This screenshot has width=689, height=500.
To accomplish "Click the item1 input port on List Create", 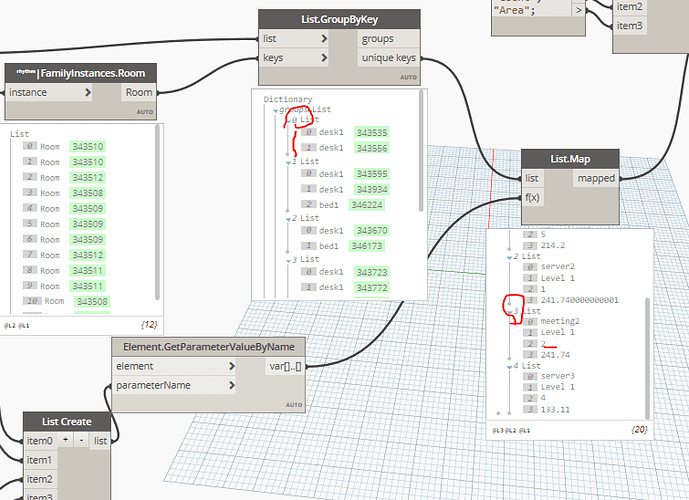I will click(x=40, y=460).
